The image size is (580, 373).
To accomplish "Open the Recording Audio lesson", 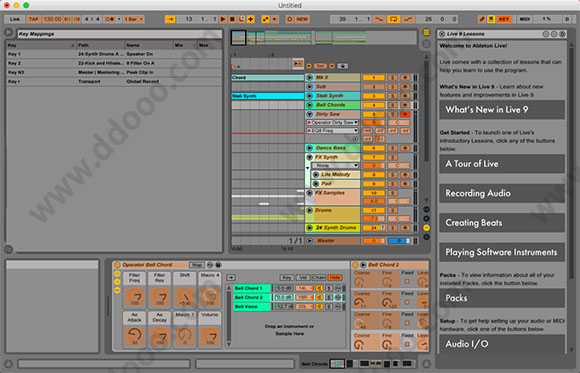I will 502,193.
